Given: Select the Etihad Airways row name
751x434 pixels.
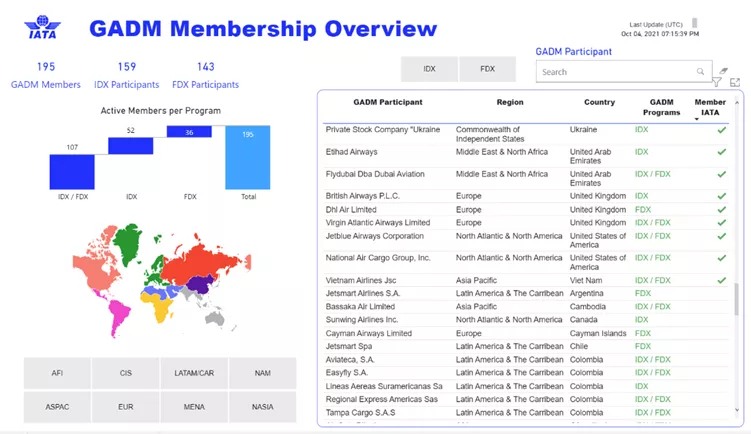Looking at the screenshot, I should (x=352, y=152).
